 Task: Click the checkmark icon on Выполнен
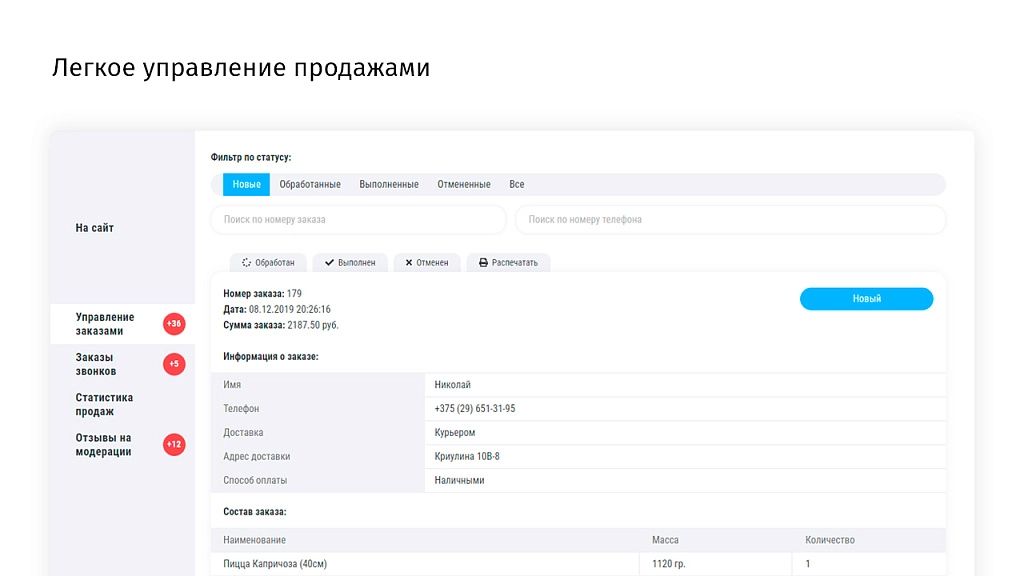point(329,263)
